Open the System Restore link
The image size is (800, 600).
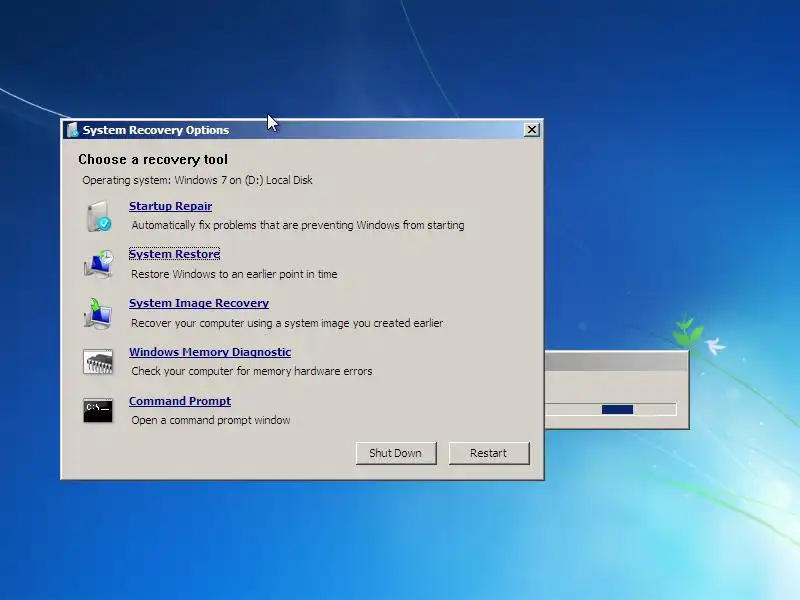click(174, 254)
